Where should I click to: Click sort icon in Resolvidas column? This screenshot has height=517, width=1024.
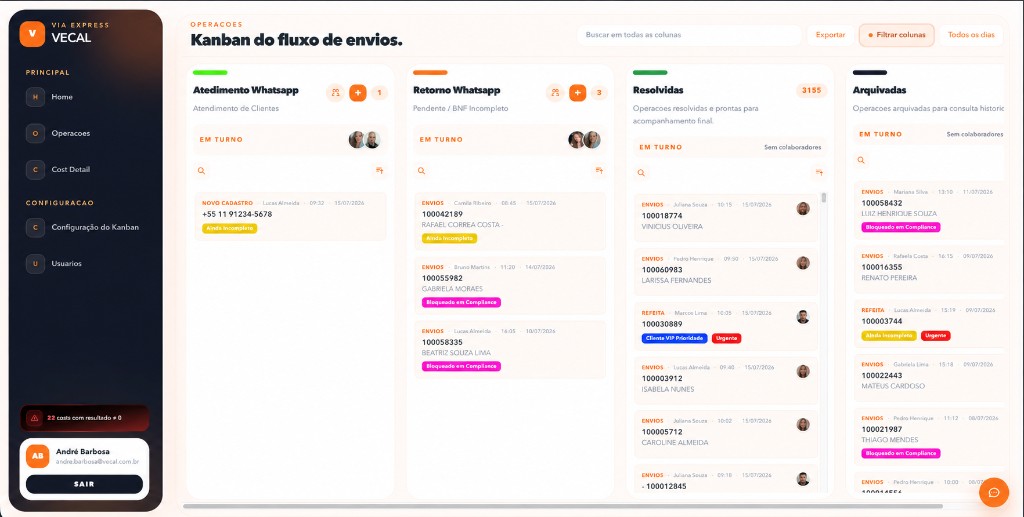point(819,173)
